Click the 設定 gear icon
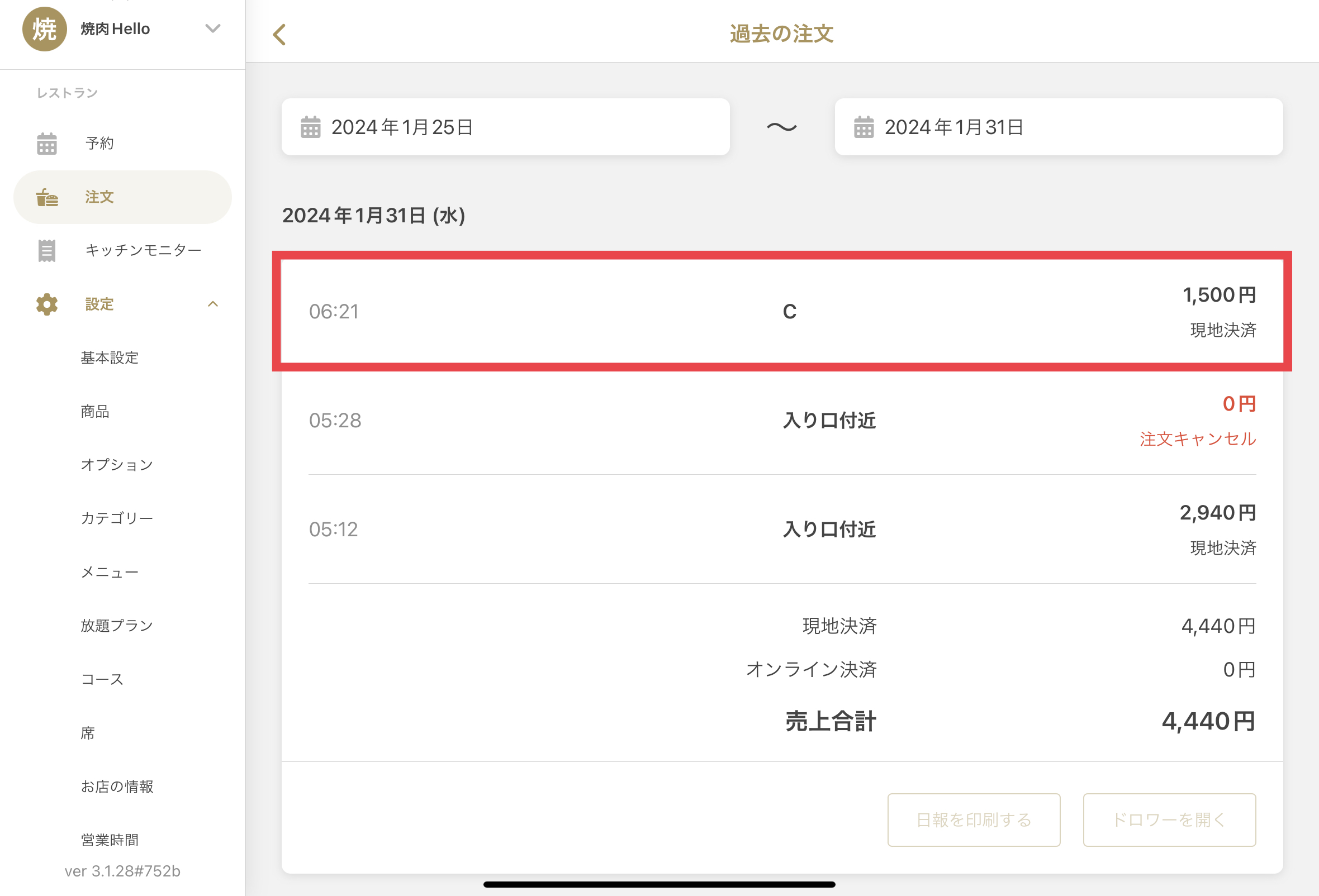 pos(46,304)
